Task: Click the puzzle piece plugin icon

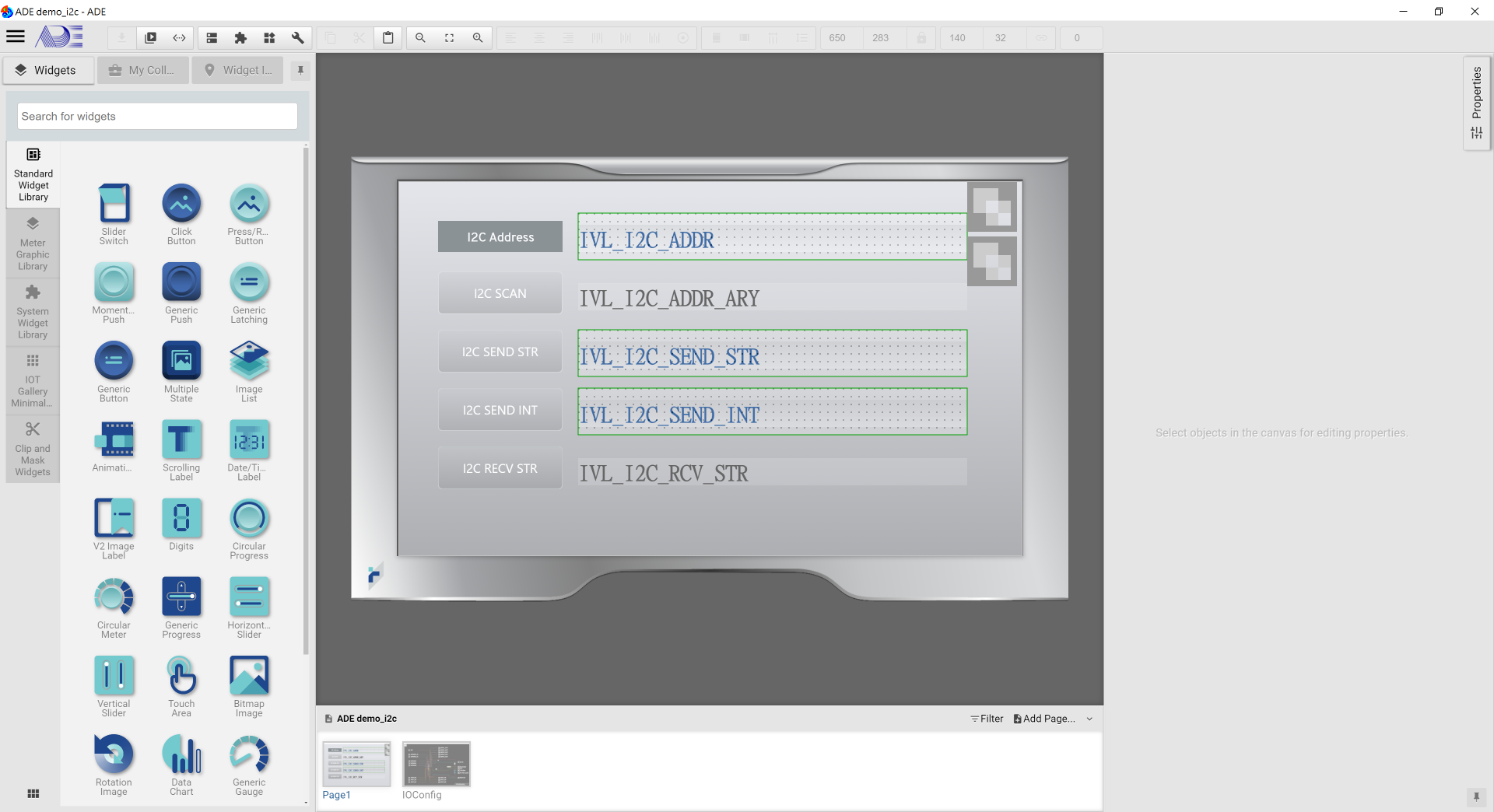Action: coord(240,37)
